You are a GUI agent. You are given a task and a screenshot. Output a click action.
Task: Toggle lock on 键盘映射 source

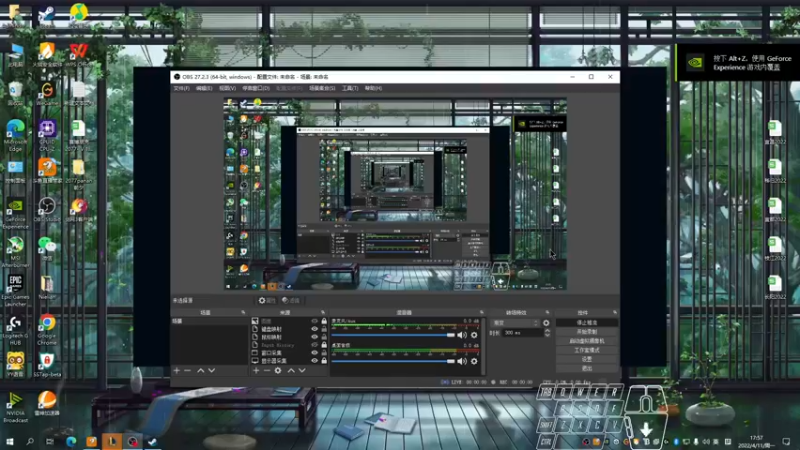pos(324,329)
